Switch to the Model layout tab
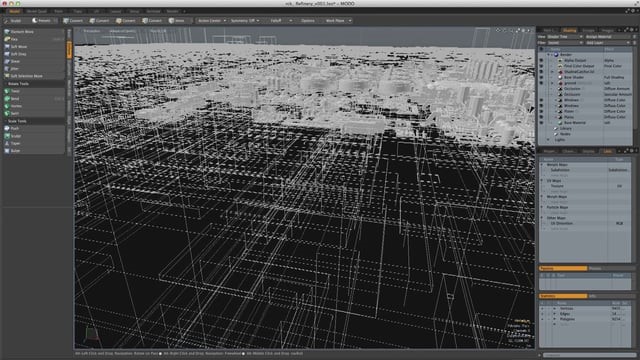Screen dimensions: 640x360 14,11
